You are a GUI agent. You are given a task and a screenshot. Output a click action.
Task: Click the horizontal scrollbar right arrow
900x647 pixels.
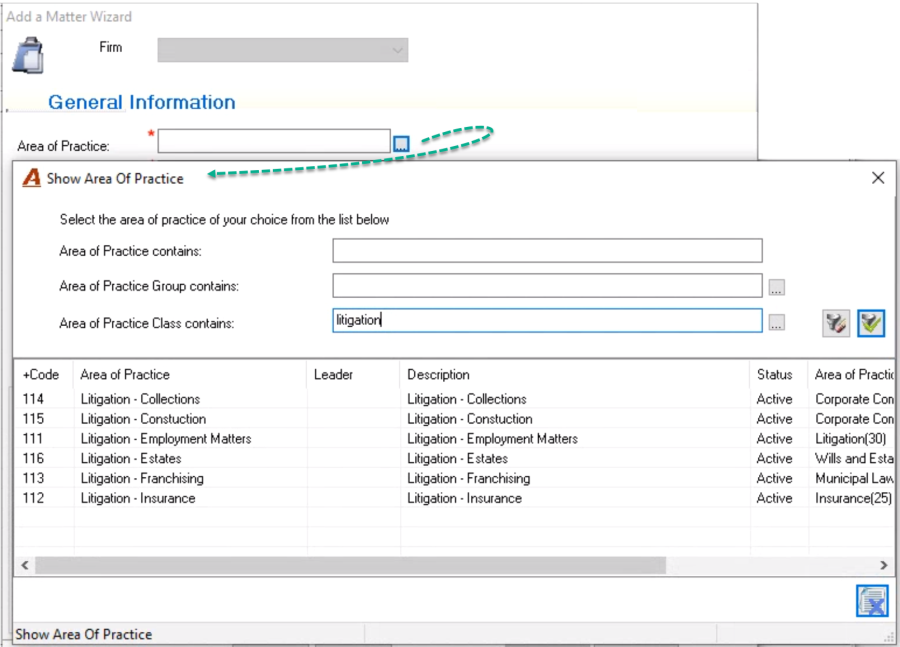[884, 565]
